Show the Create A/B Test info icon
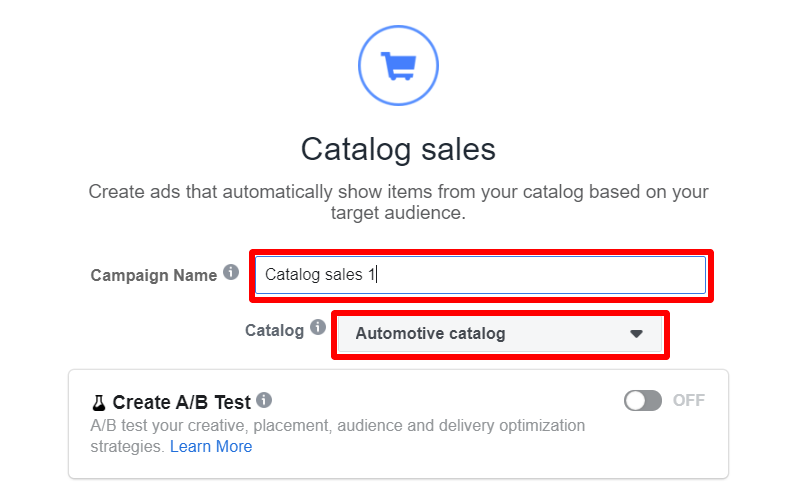 [x=264, y=400]
